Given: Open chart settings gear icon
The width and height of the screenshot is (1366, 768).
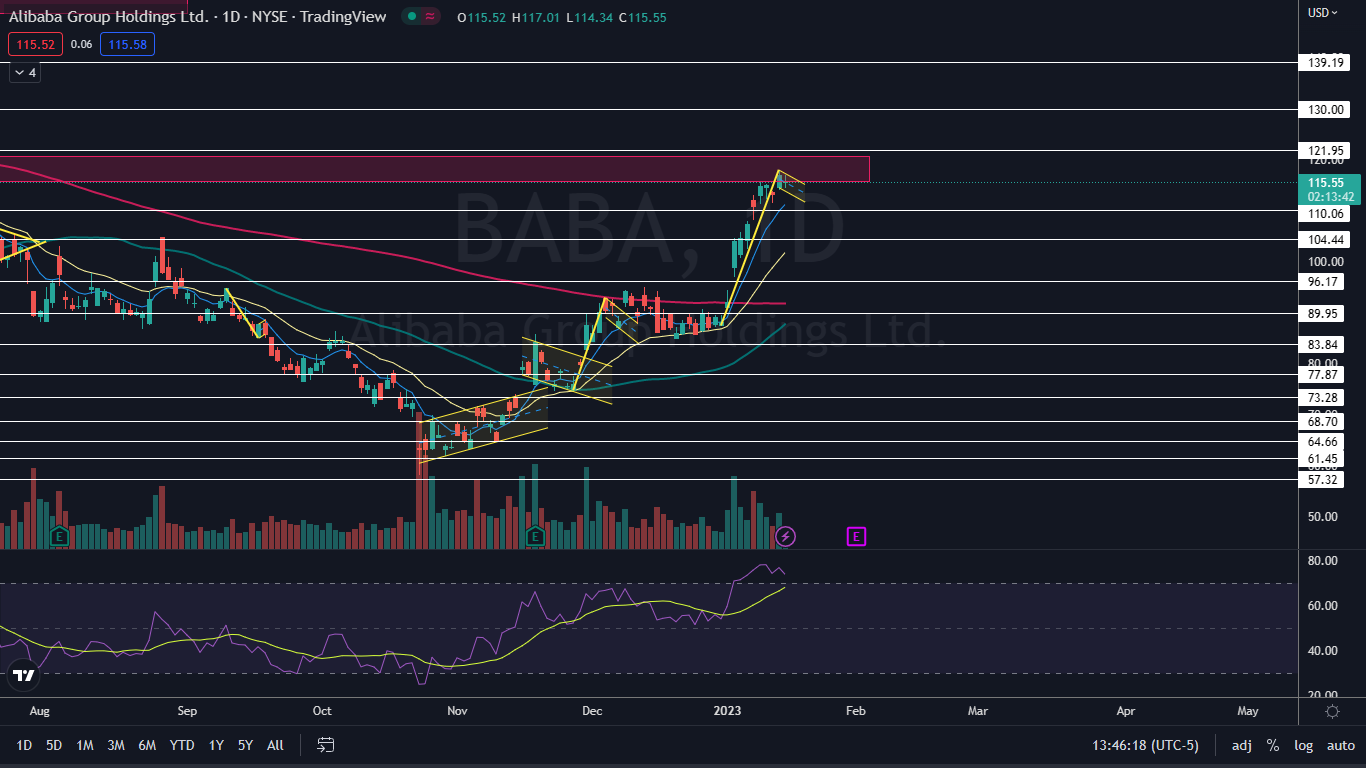Looking at the screenshot, I should [1332, 711].
